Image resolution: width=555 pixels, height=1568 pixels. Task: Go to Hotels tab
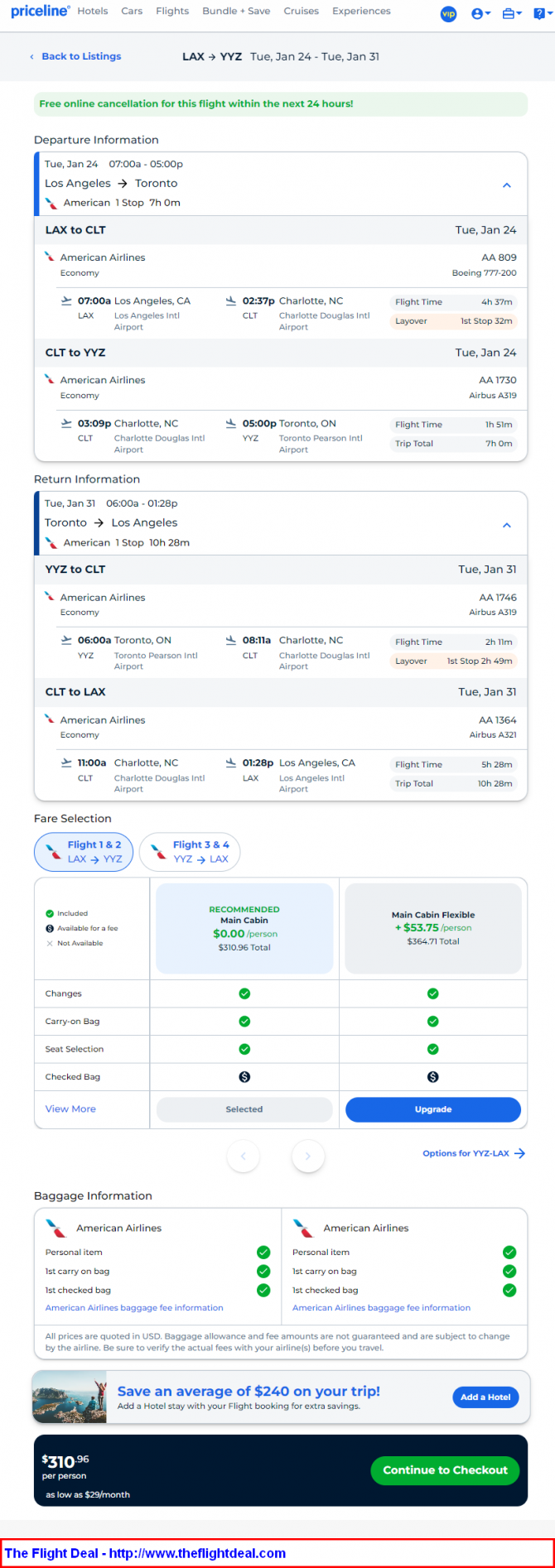[x=93, y=12]
